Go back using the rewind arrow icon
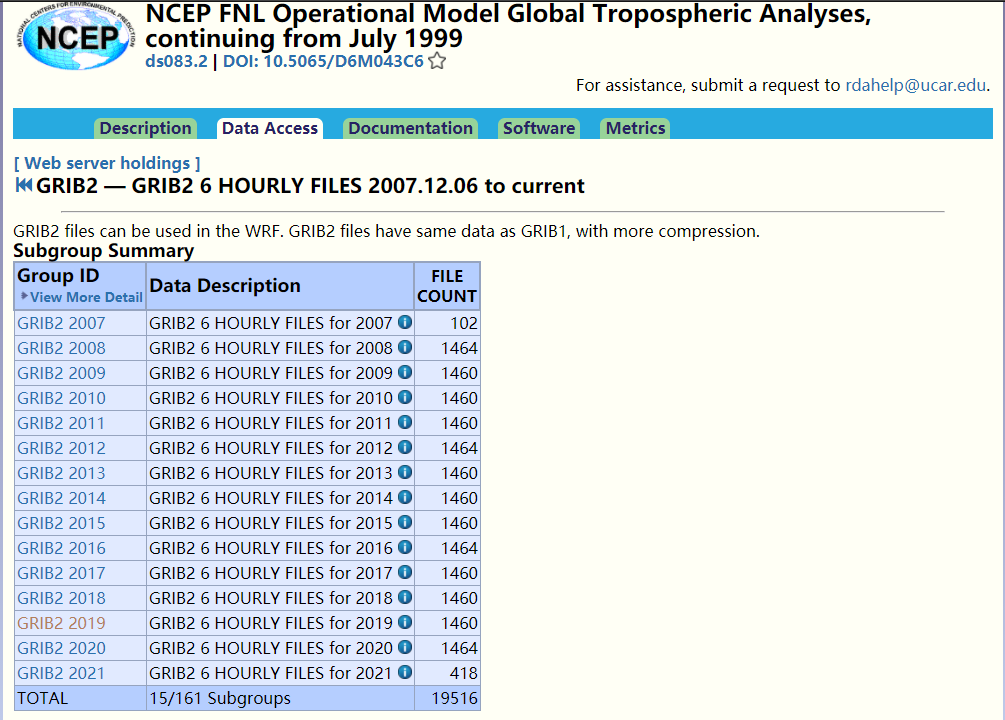 pyautogui.click(x=24, y=185)
